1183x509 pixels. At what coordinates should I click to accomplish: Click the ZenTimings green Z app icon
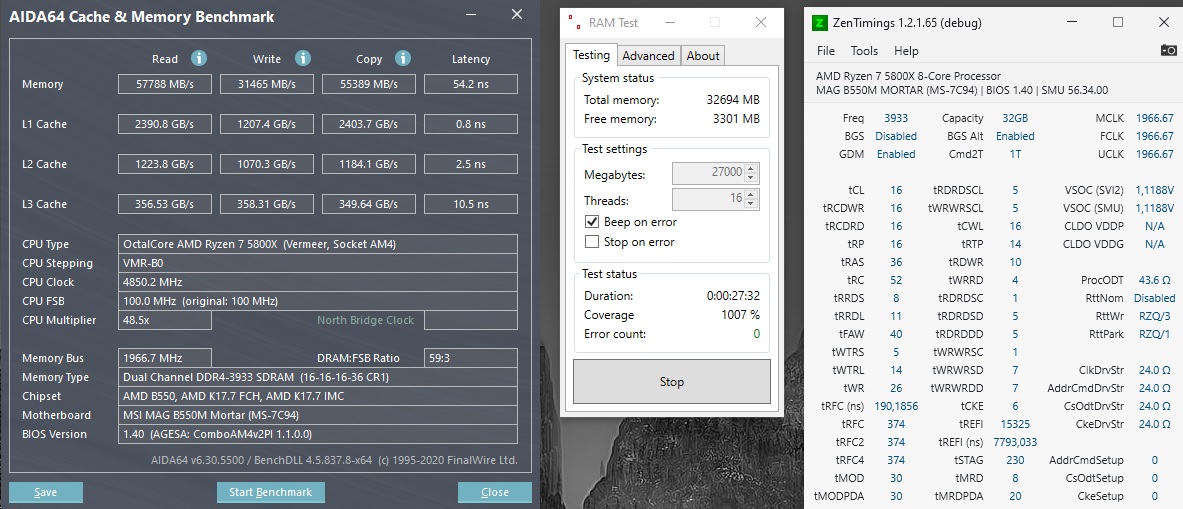(819, 23)
